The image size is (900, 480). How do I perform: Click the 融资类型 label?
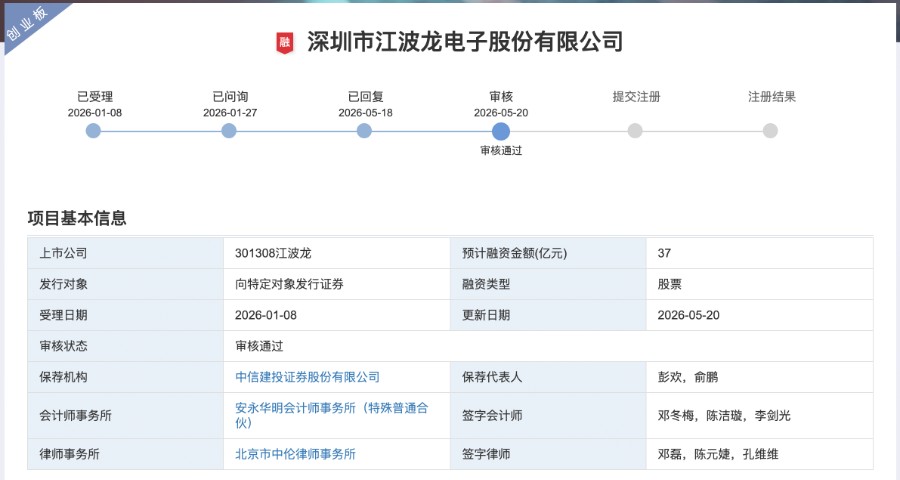tap(486, 284)
